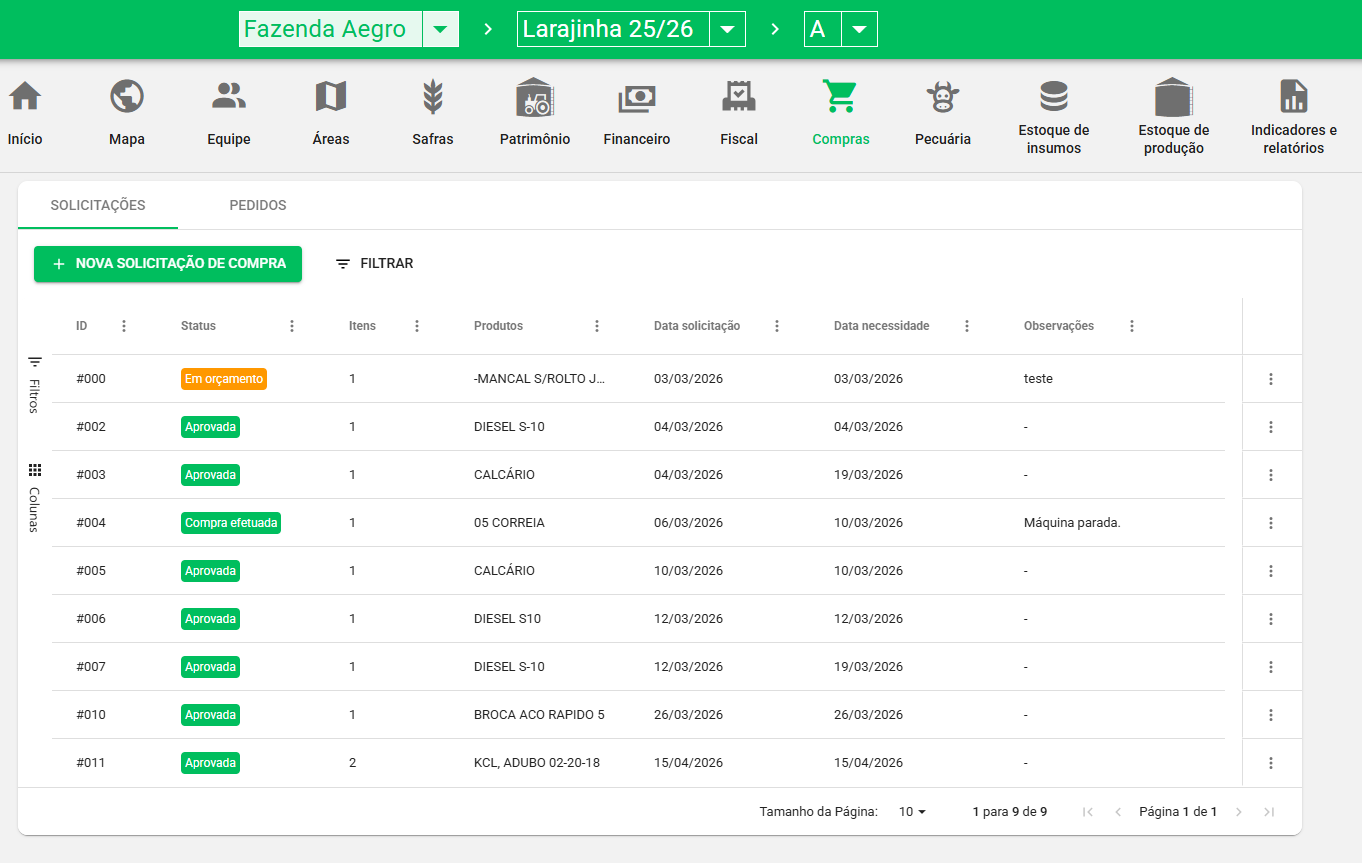Open the Financeiro money icon
This screenshot has height=863, width=1362.
coord(636,98)
